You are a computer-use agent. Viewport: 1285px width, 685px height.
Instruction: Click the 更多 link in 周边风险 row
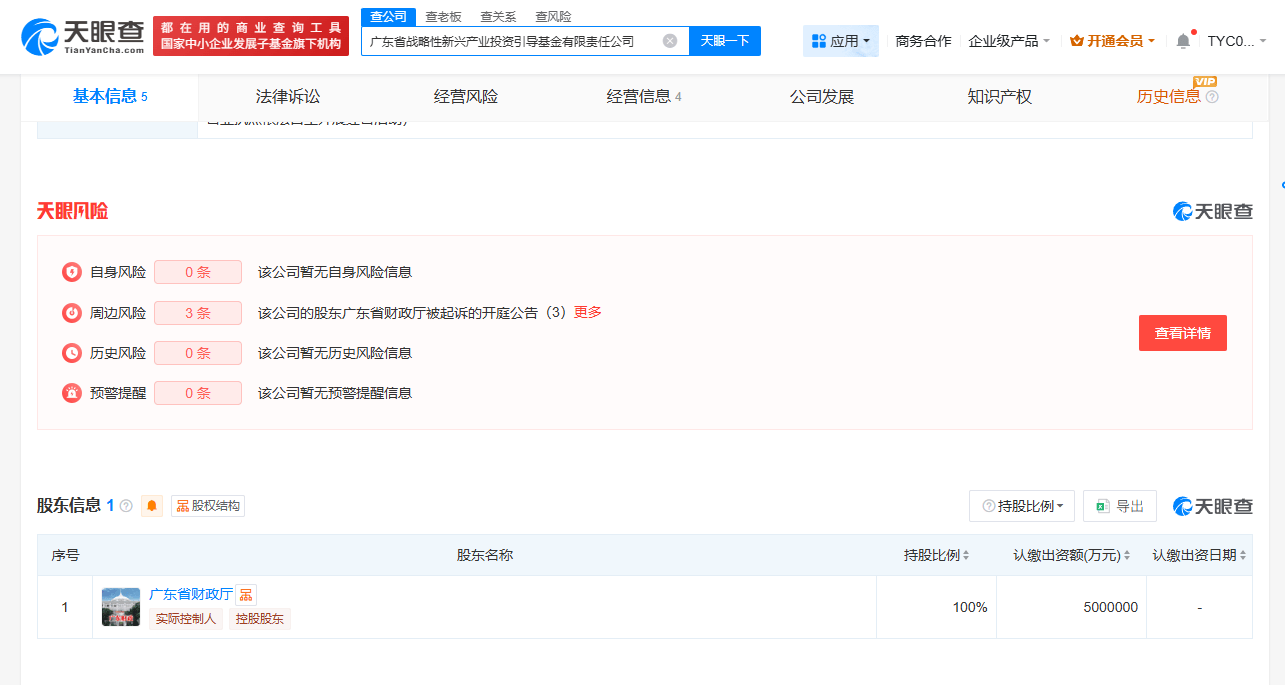tap(588, 312)
